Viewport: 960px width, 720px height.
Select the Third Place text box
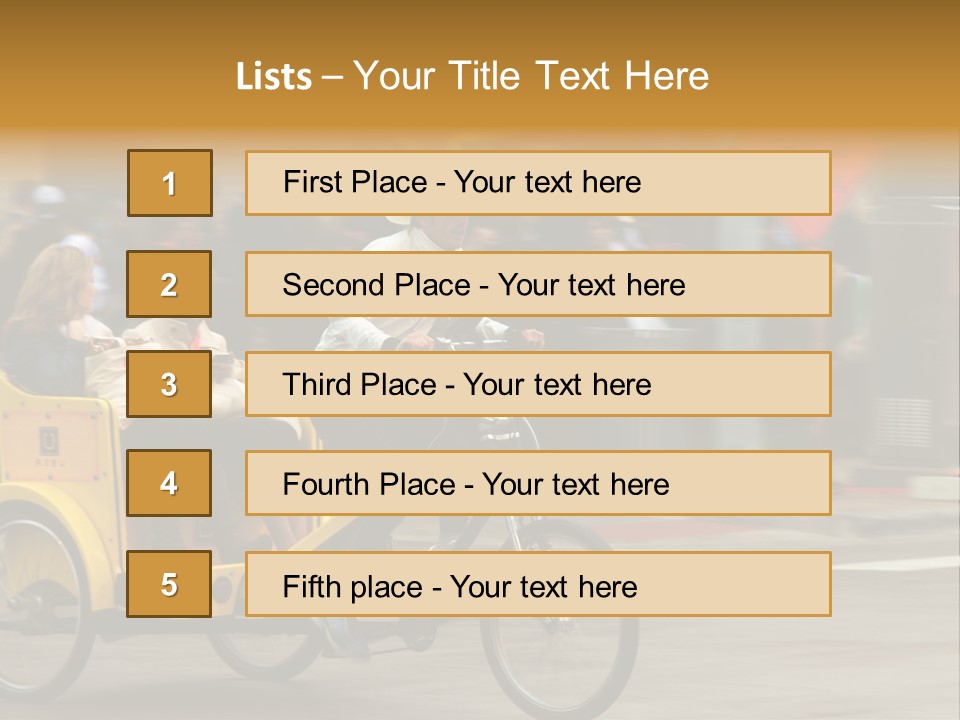click(x=538, y=384)
